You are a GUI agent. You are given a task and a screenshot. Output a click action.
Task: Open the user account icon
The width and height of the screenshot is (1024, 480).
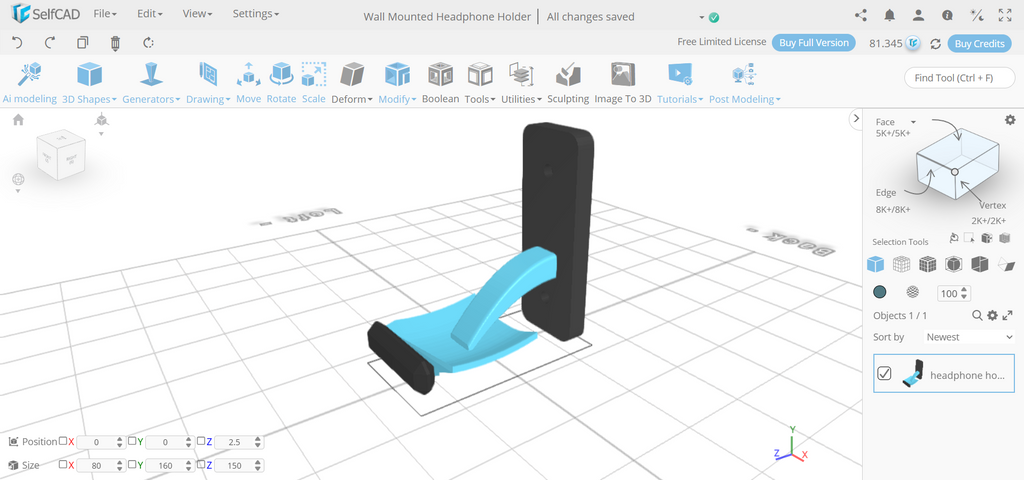click(918, 15)
